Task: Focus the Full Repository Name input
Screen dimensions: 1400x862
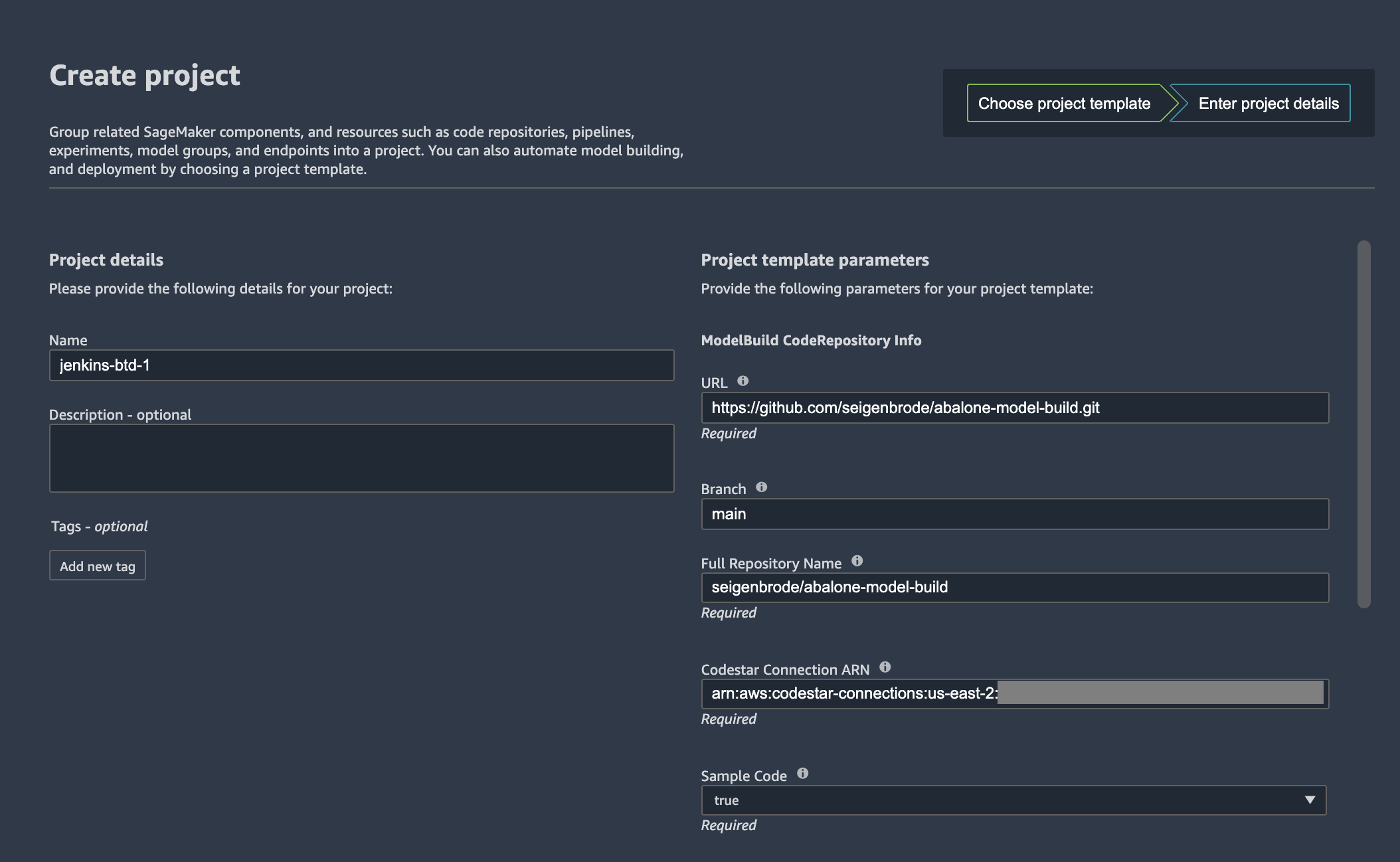Action: click(x=1014, y=588)
